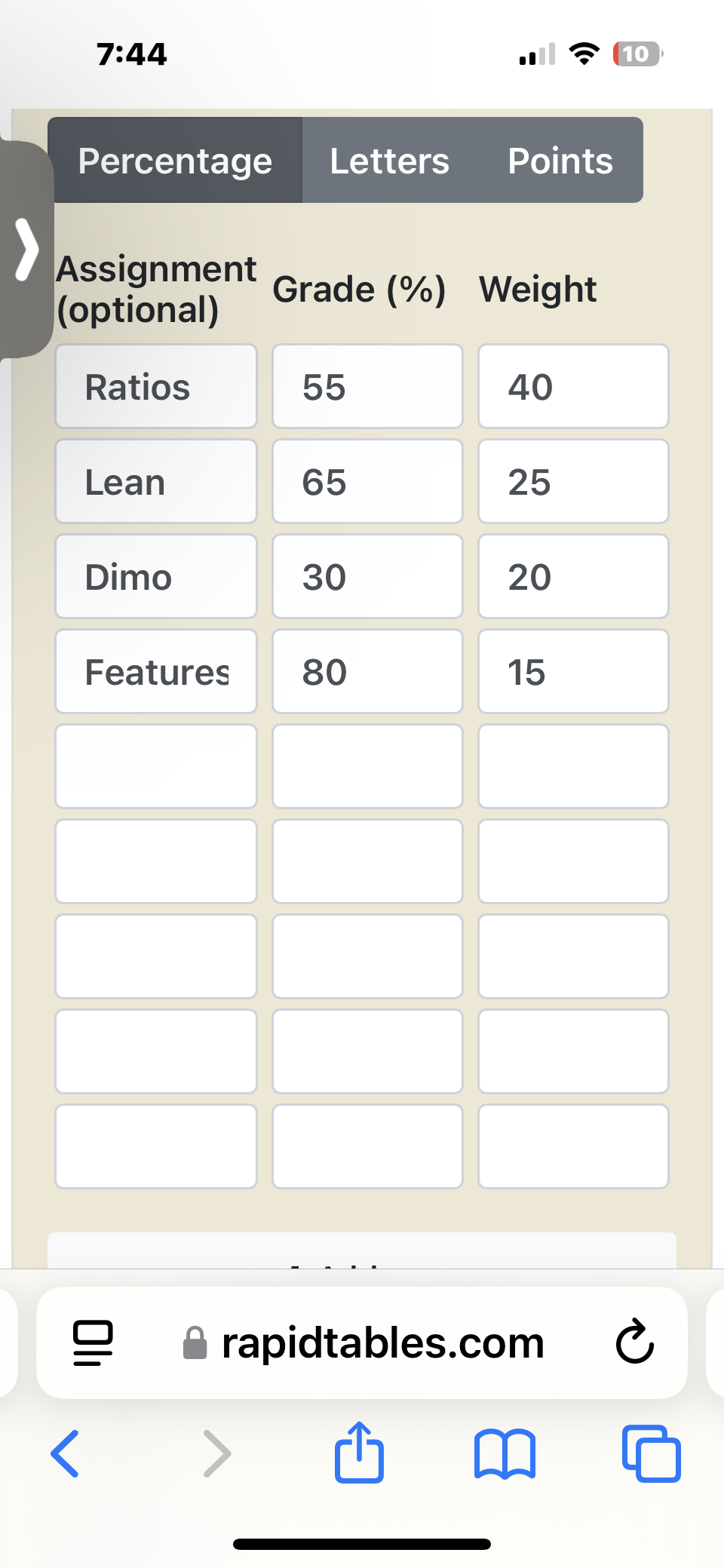Edit the Features grade field showing 80
The width and height of the screenshot is (724, 1568).
pos(367,672)
